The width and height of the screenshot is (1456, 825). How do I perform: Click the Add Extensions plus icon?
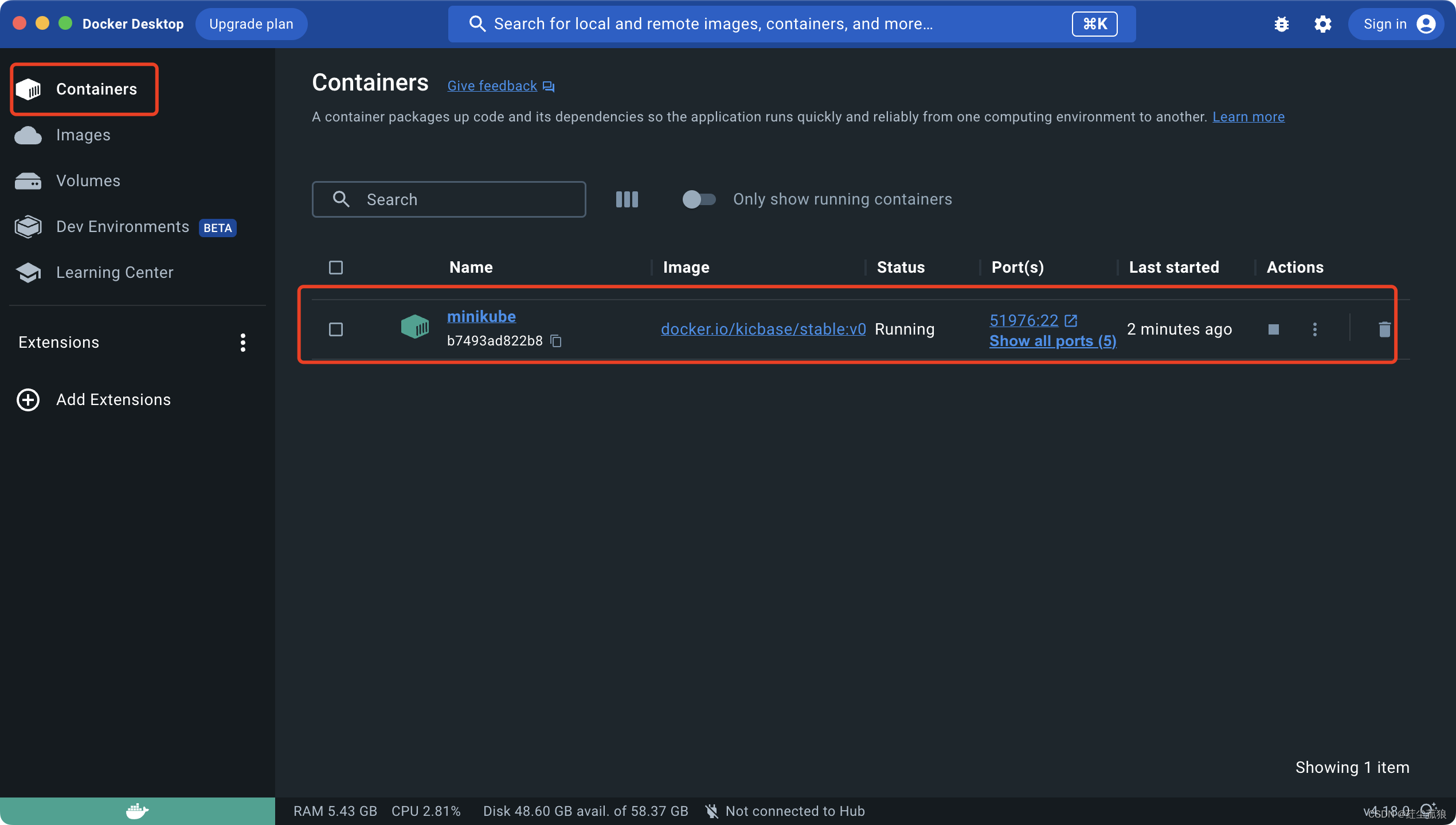tap(28, 400)
